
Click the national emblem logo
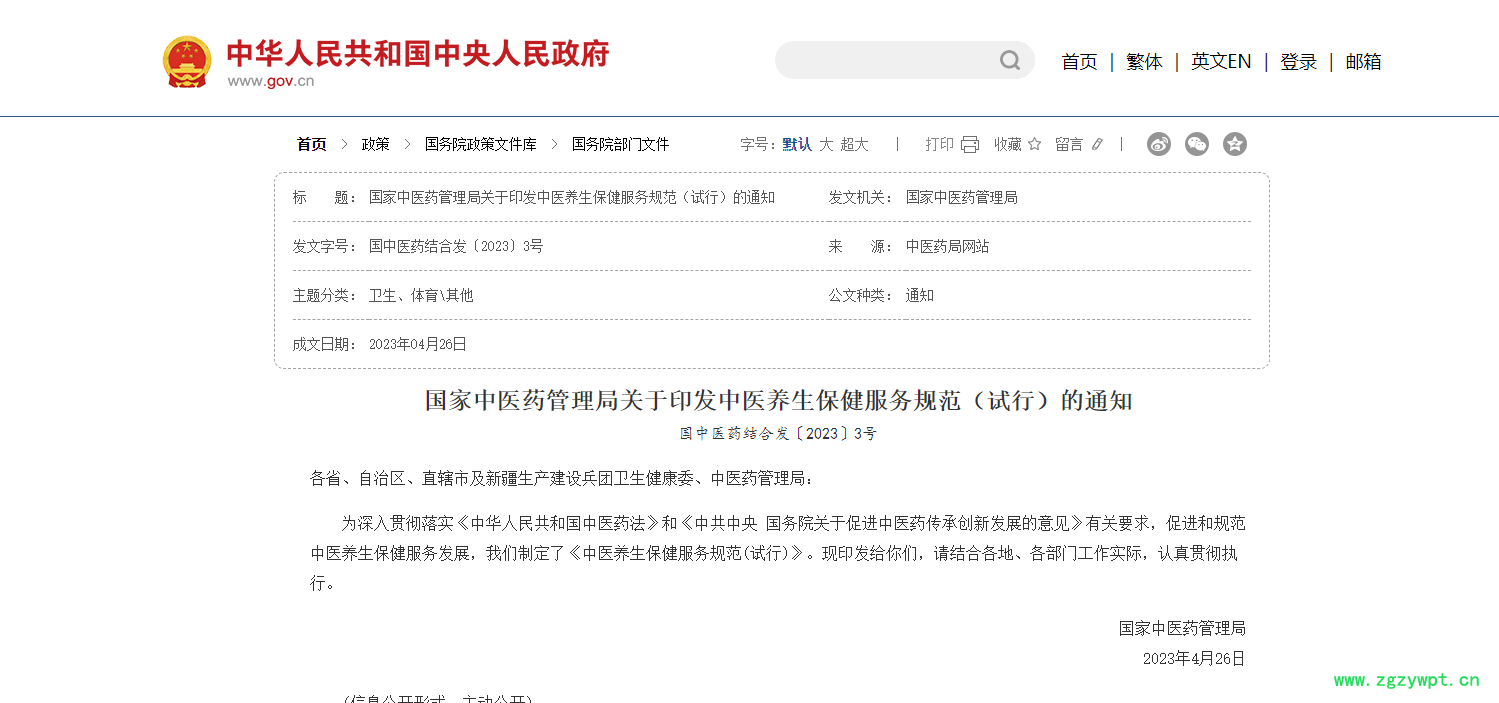point(187,62)
